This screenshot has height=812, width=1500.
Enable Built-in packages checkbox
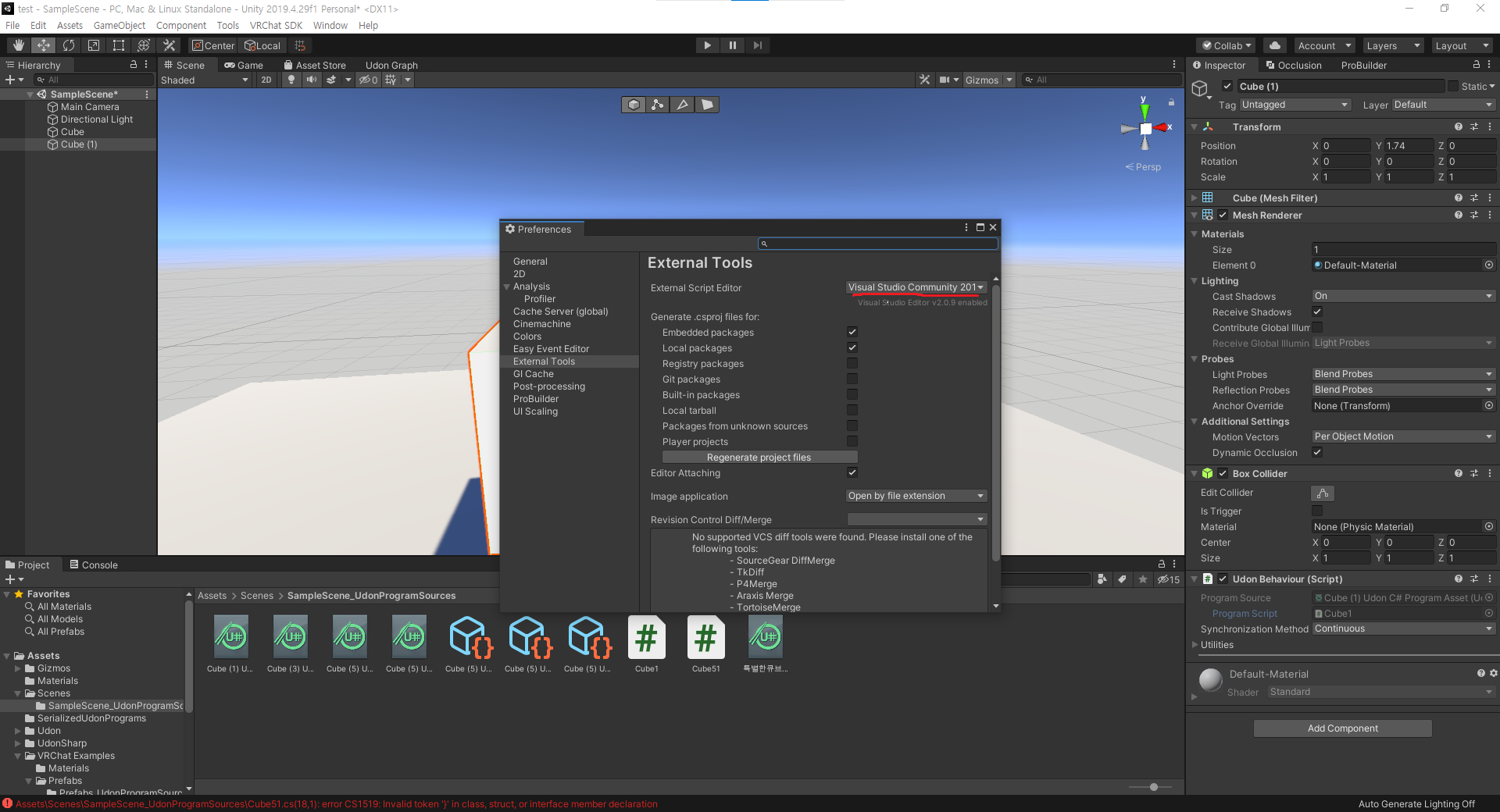852,394
